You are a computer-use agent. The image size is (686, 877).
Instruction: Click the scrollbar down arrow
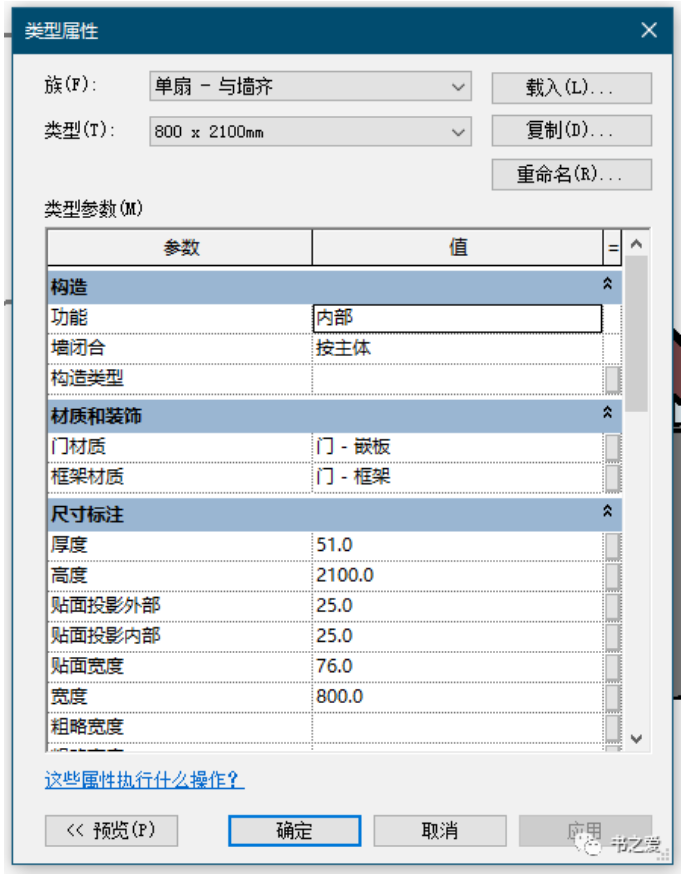pyautogui.click(x=636, y=738)
